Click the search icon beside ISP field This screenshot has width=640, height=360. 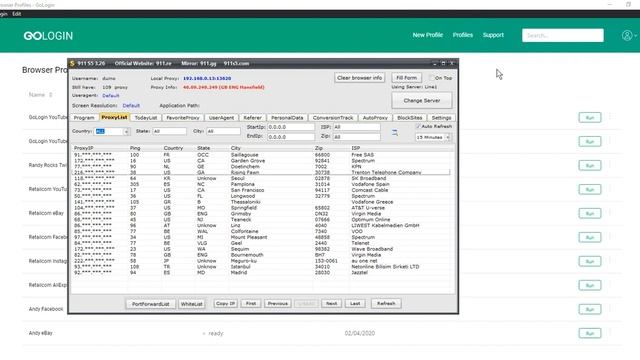pos(395,132)
